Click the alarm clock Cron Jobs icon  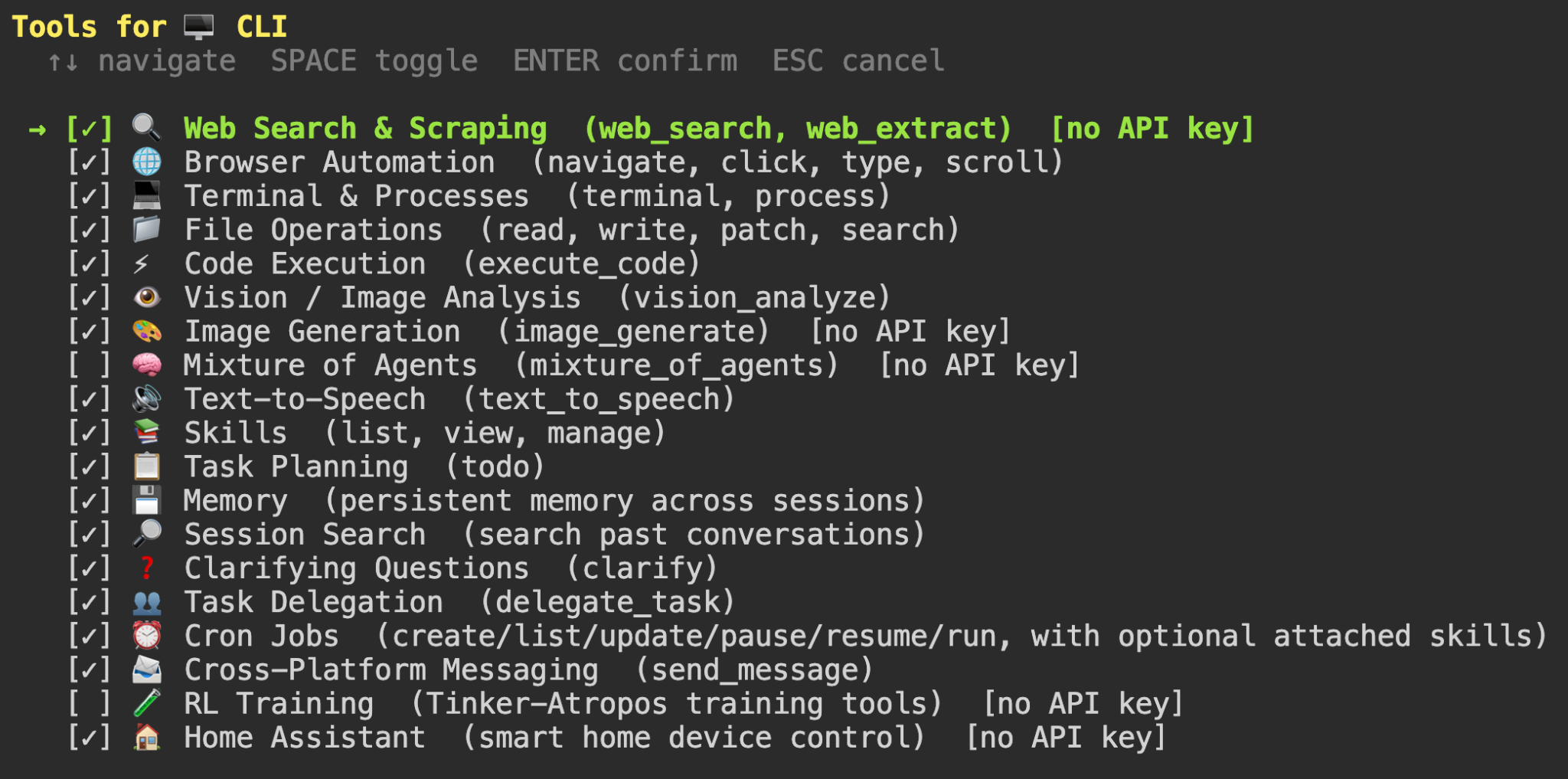(x=148, y=635)
